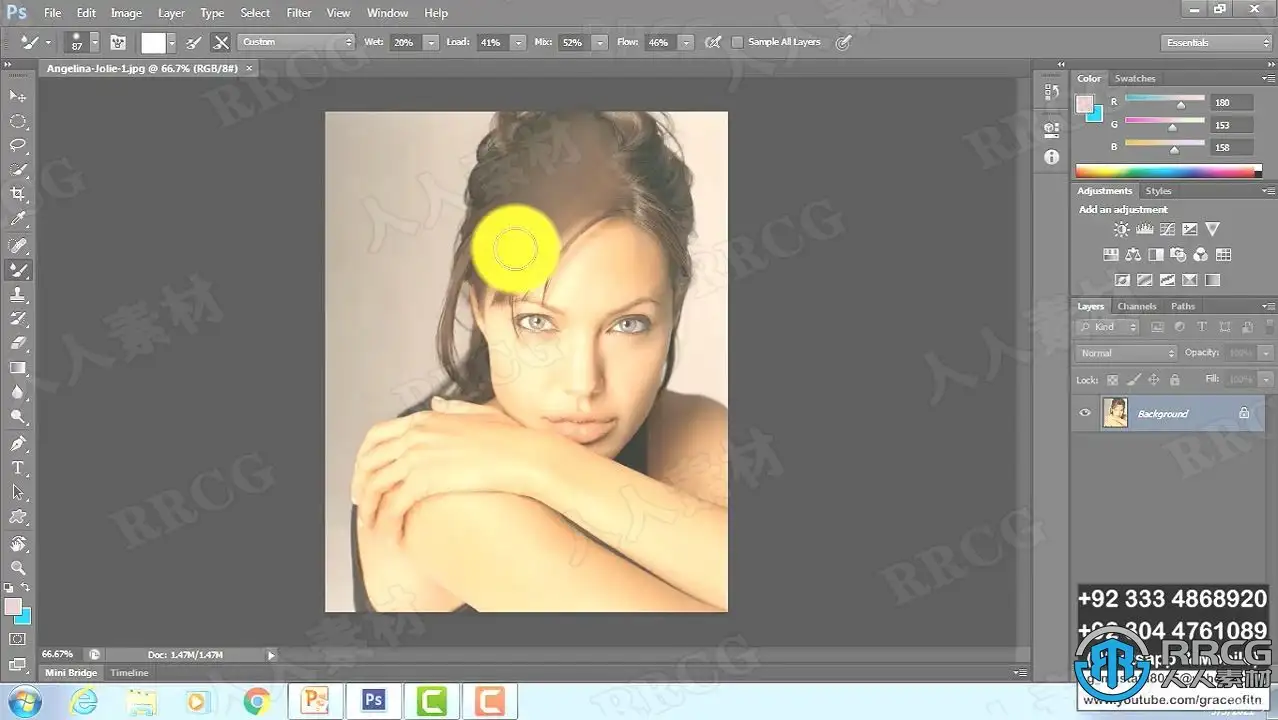This screenshot has width=1278, height=720.
Task: Add a Photo Filter adjustment
Action: [x=1178, y=255]
